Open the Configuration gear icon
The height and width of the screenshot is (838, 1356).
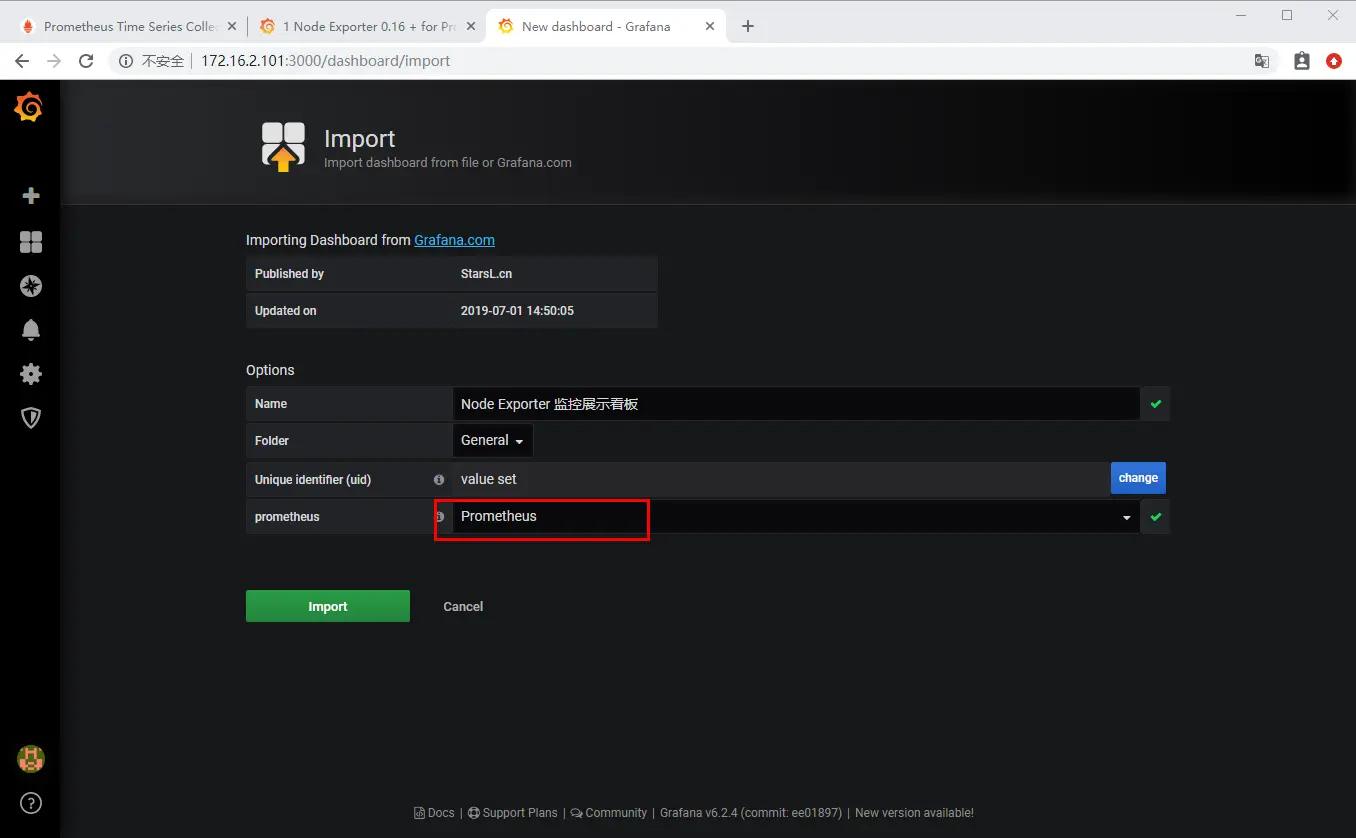point(31,374)
